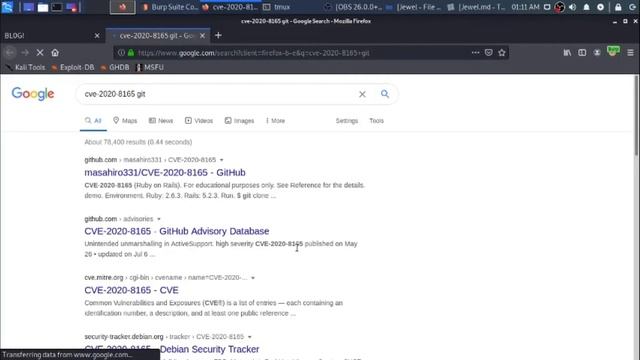The image size is (640, 360).
Task: Open the Firefox library icon
Action: [567, 53]
